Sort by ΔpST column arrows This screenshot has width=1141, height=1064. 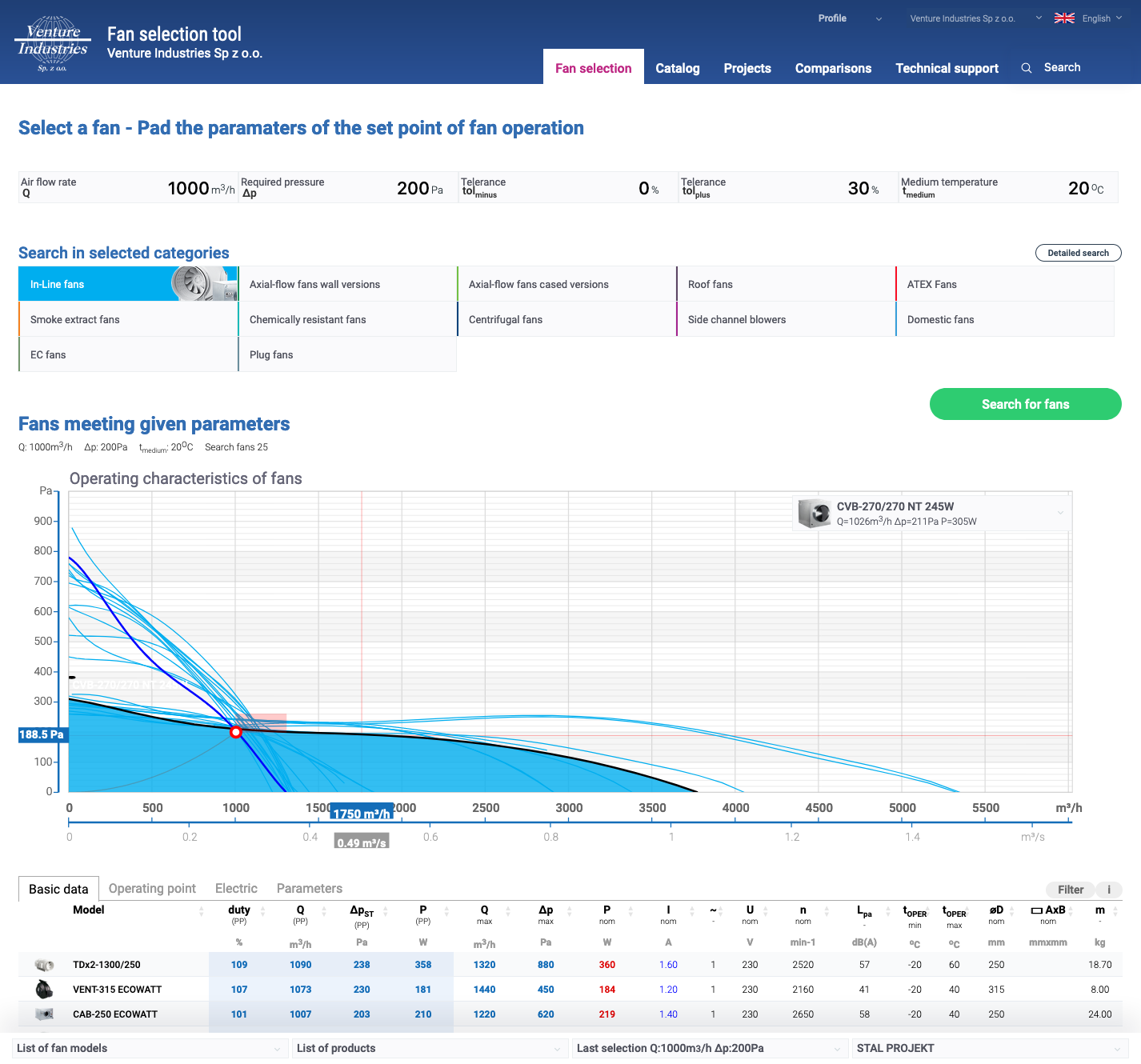click(386, 911)
